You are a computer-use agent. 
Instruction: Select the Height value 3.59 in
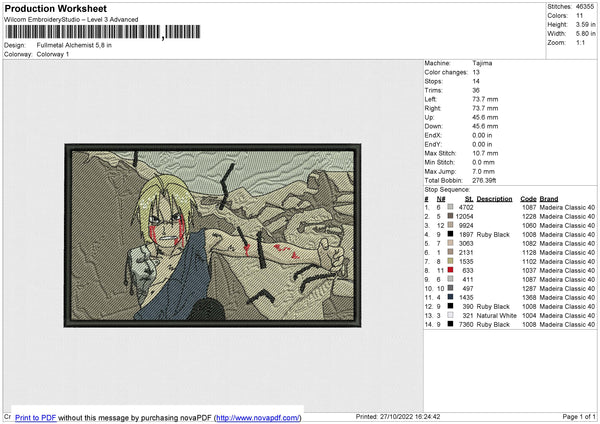[x=585, y=24]
